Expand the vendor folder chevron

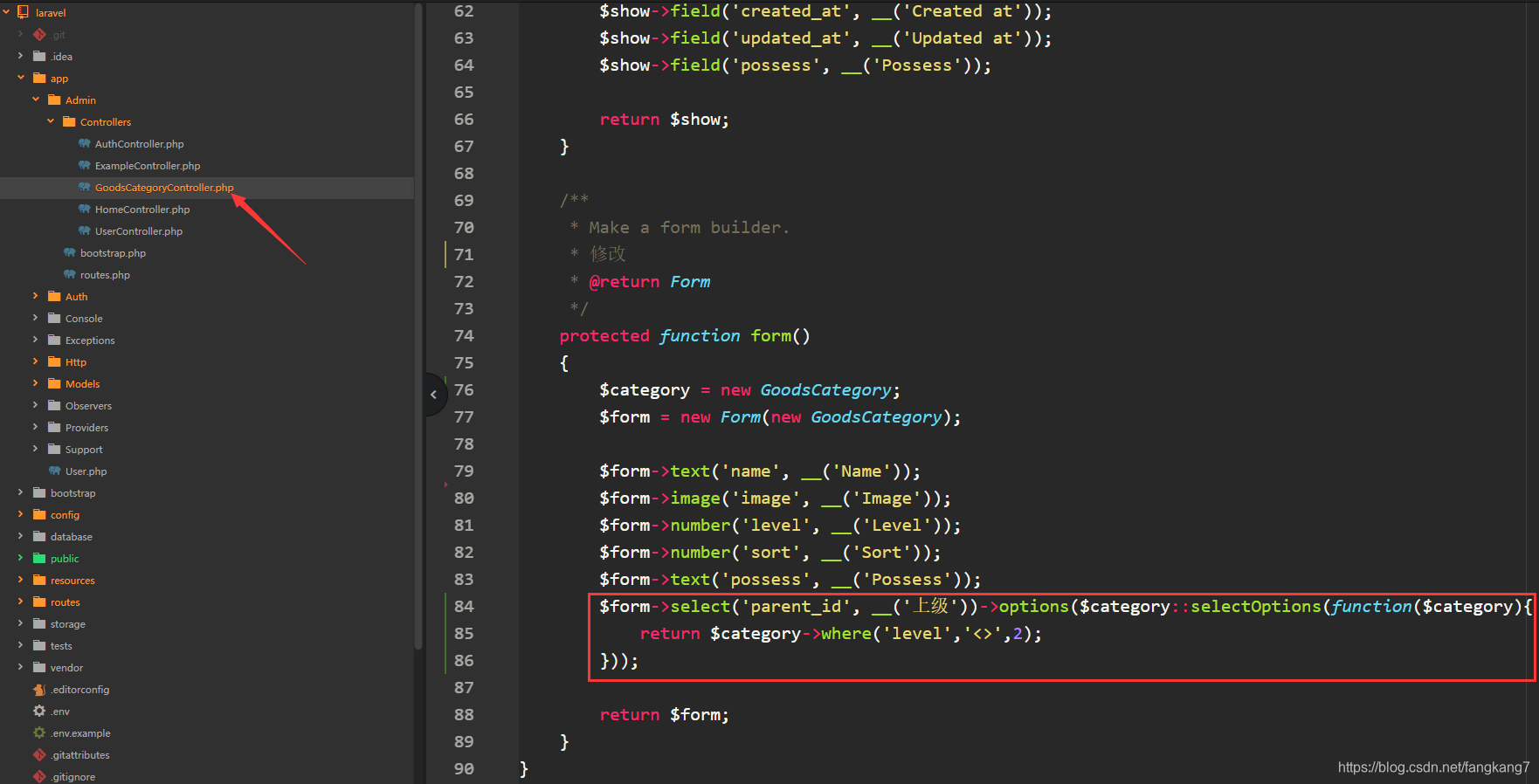click(x=20, y=667)
